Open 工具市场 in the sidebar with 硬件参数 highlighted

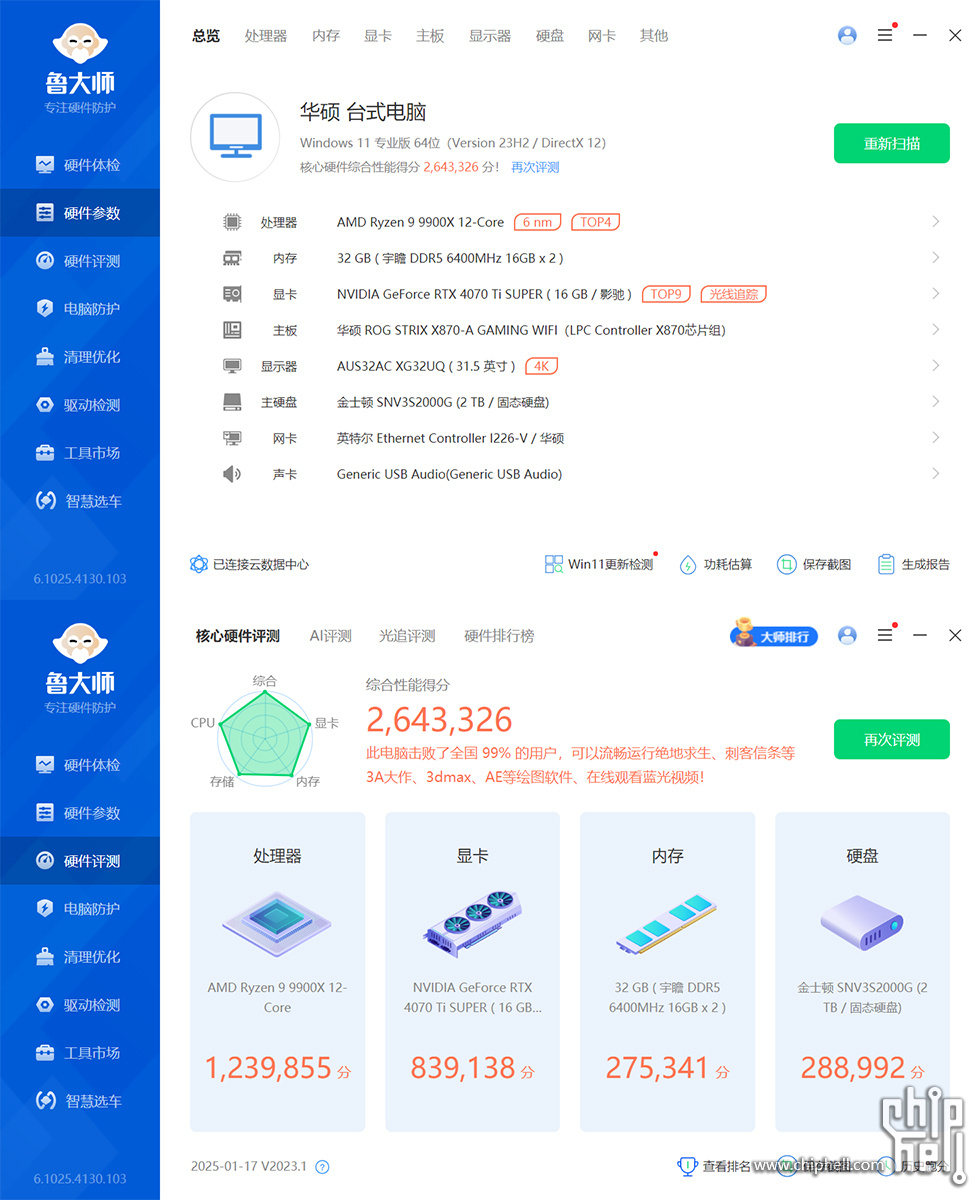pyautogui.click(x=80, y=453)
